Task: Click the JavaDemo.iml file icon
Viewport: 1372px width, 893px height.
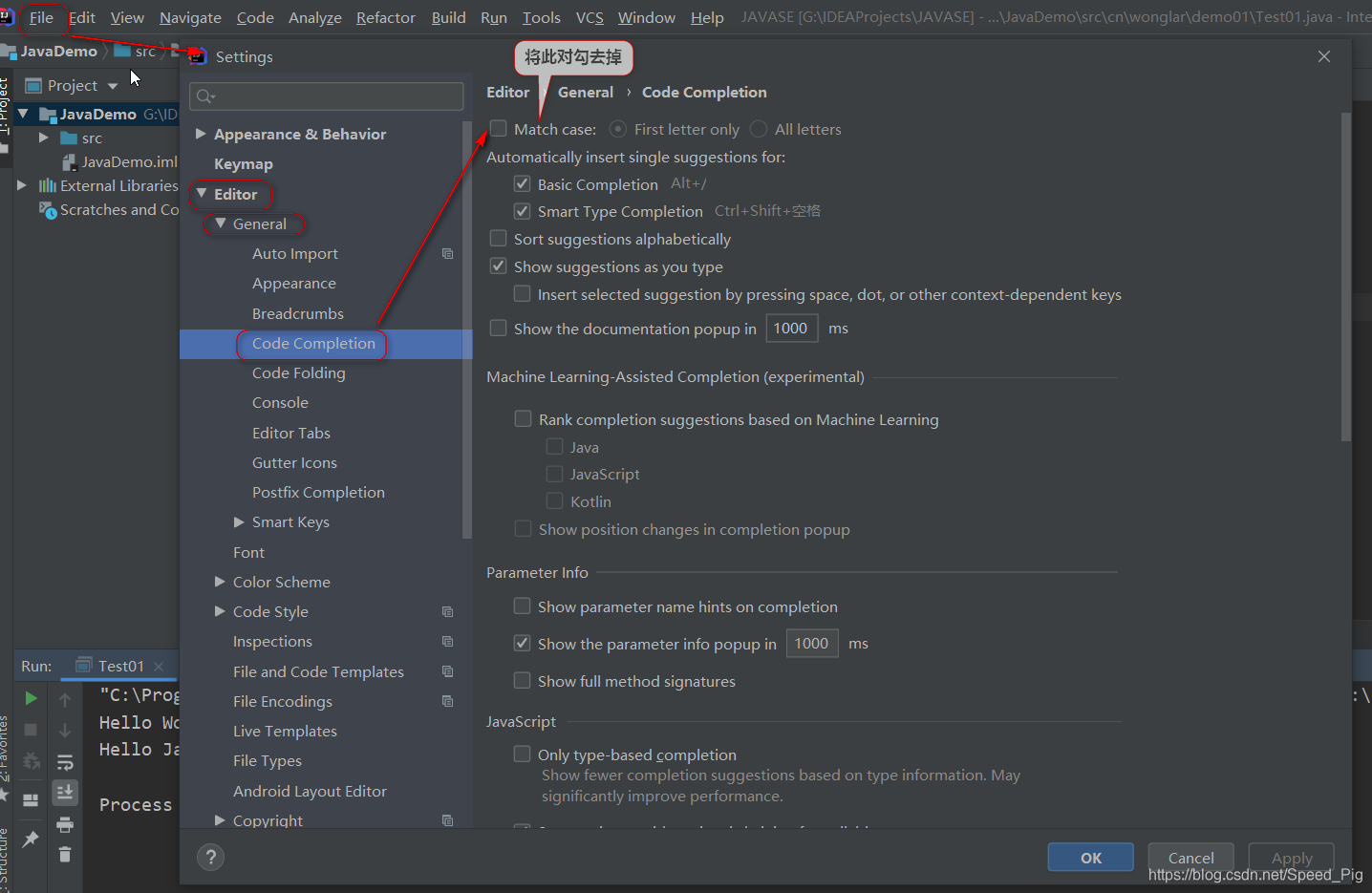Action: (69, 162)
